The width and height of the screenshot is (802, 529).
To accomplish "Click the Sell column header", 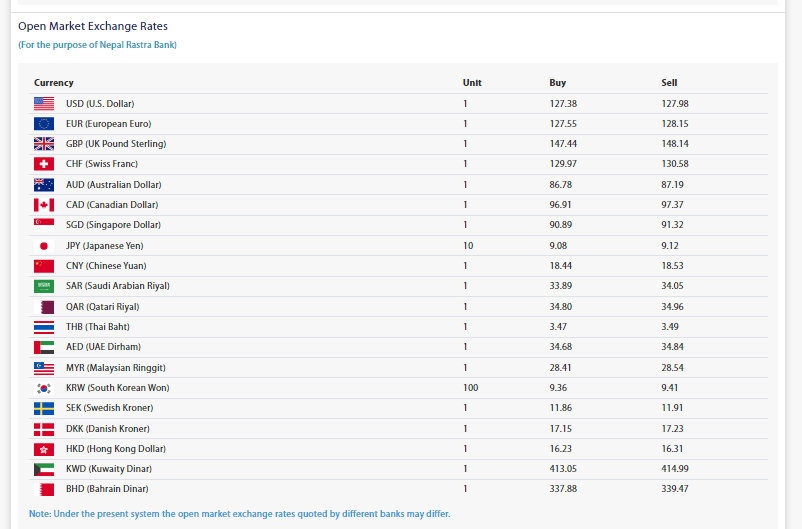I will (x=669, y=83).
